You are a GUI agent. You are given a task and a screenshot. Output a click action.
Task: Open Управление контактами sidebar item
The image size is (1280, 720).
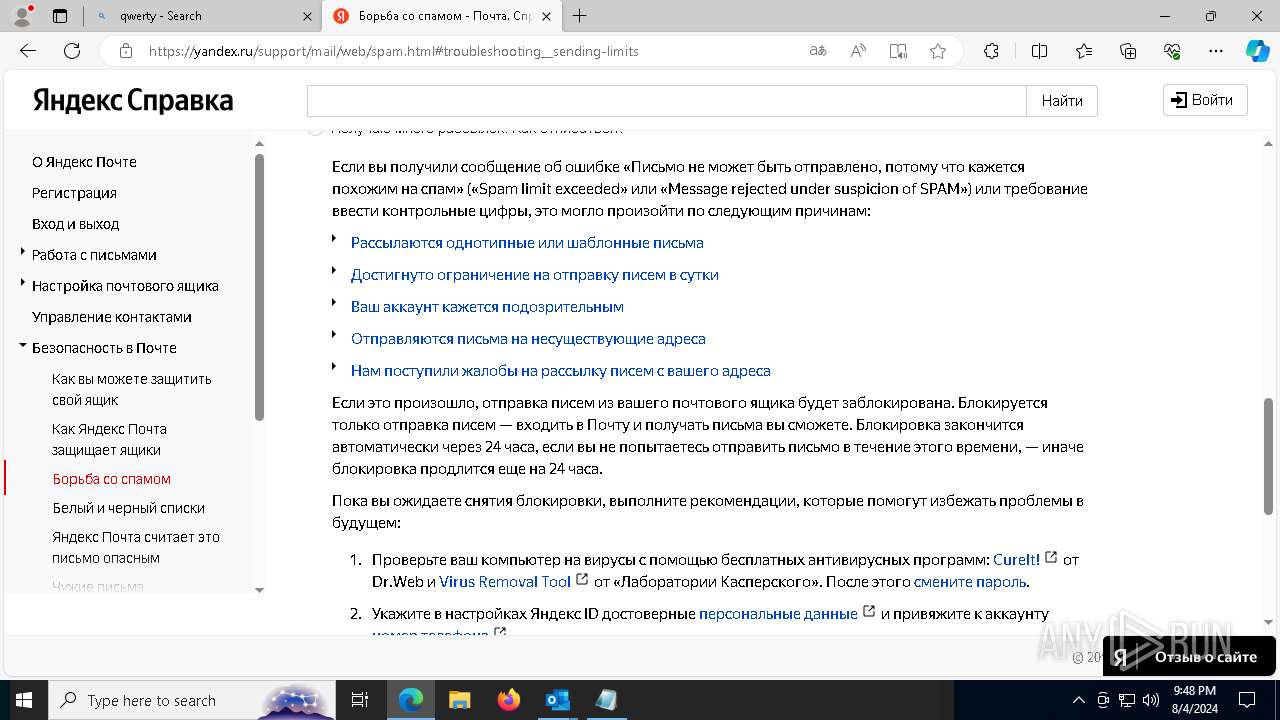pos(111,316)
